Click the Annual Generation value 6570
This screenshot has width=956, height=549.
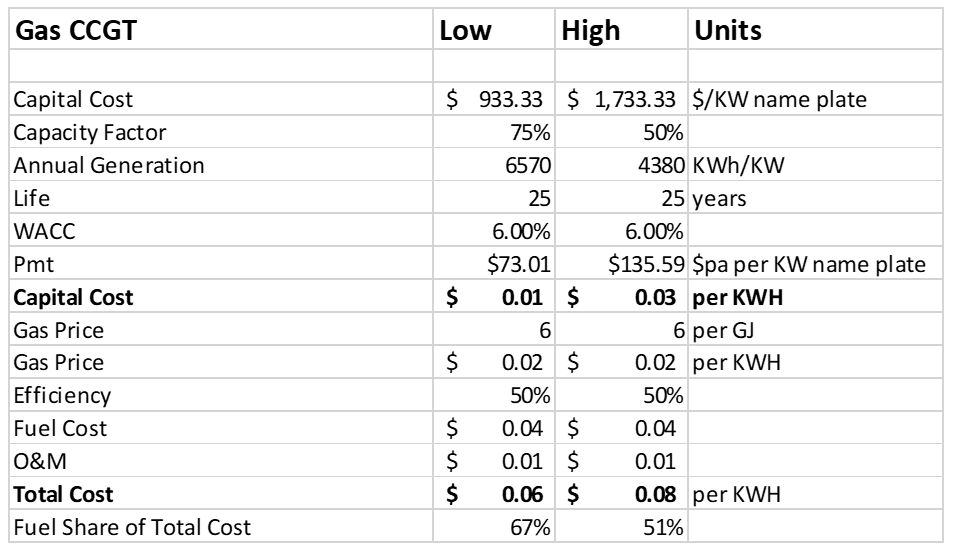(522, 165)
